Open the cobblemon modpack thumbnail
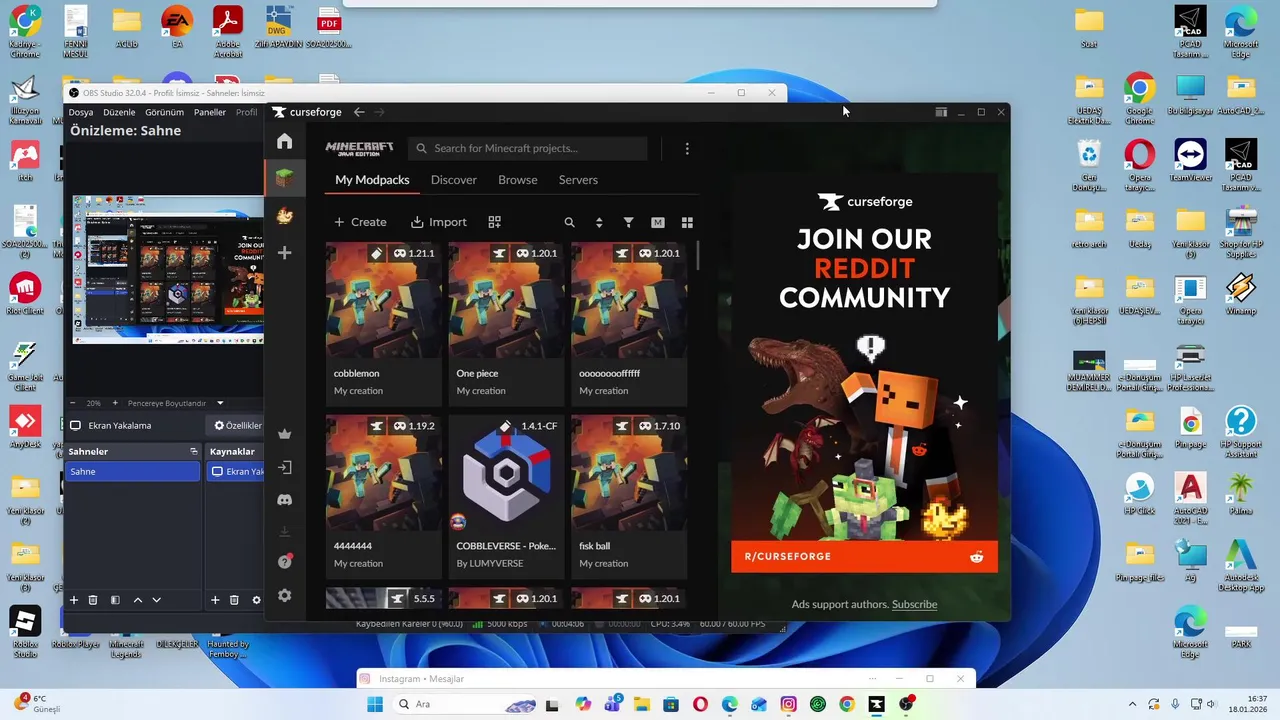The width and height of the screenshot is (1280, 720). click(383, 300)
